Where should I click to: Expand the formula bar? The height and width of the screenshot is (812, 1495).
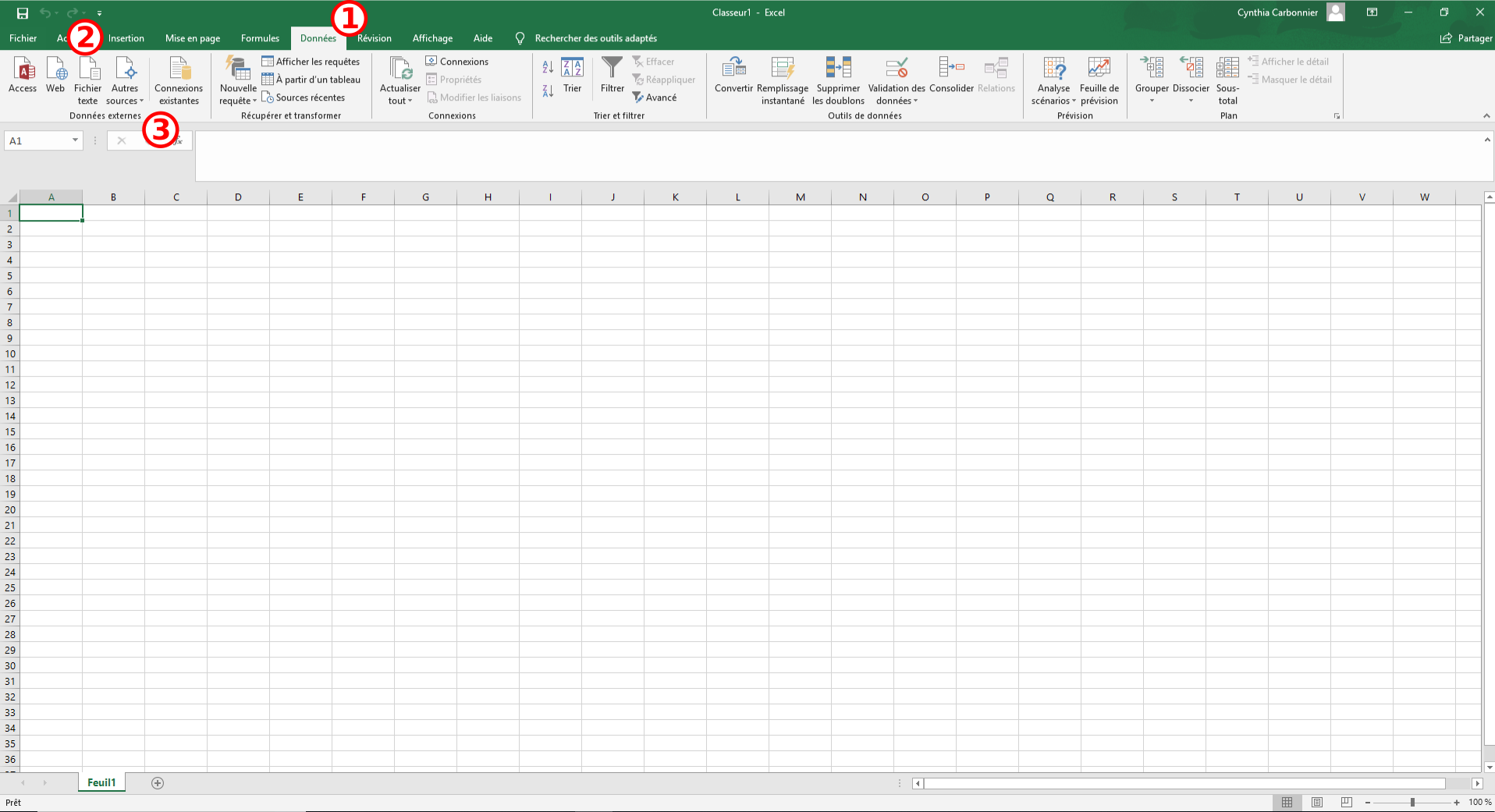1487,140
